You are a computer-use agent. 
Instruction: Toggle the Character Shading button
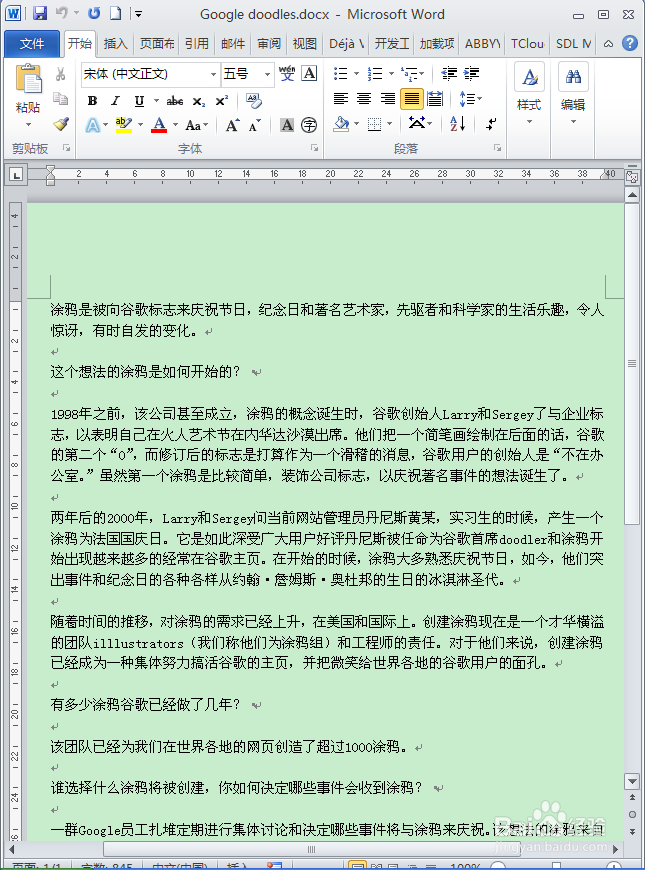(287, 125)
